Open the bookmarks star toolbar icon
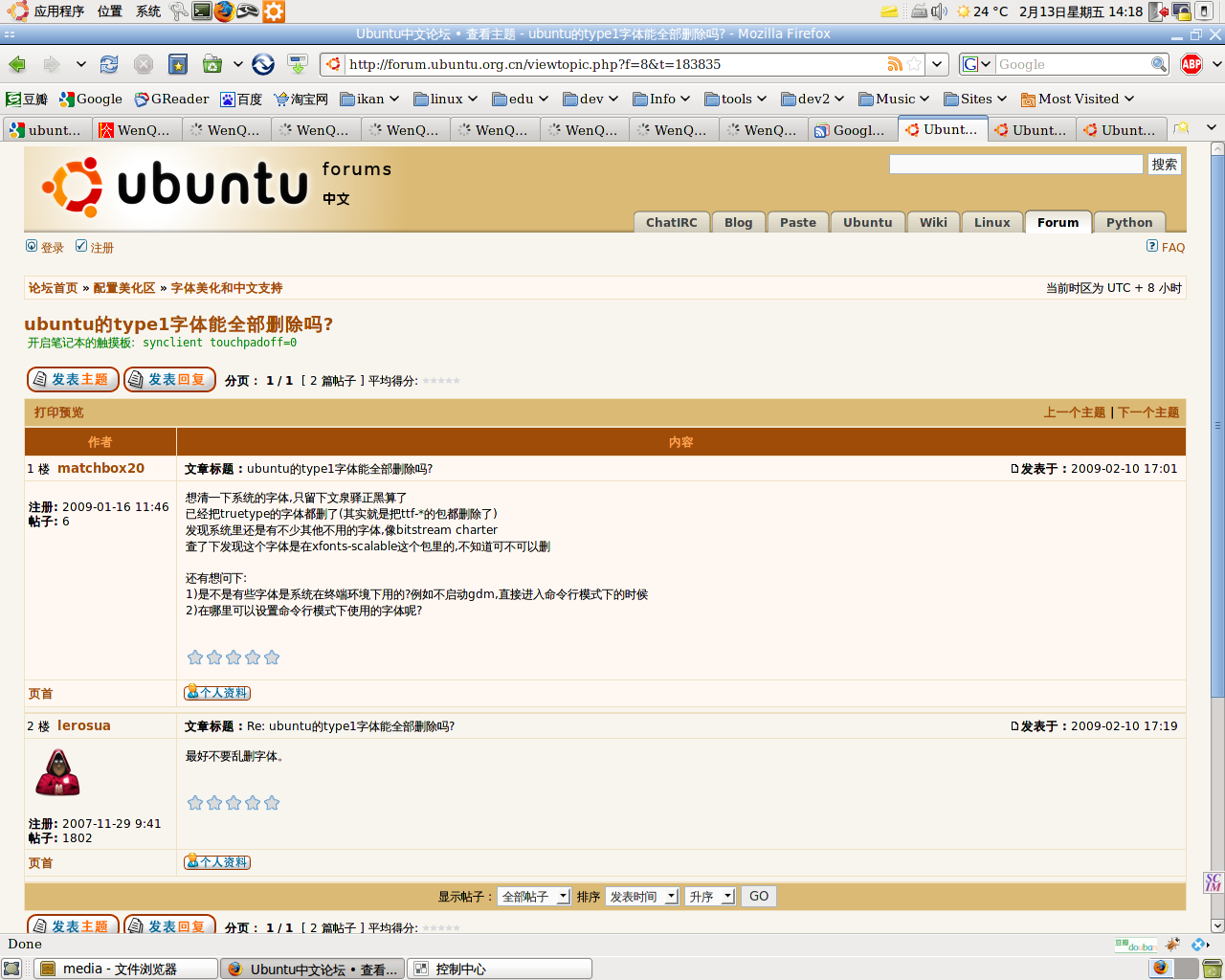The image size is (1225, 980). coord(178,64)
